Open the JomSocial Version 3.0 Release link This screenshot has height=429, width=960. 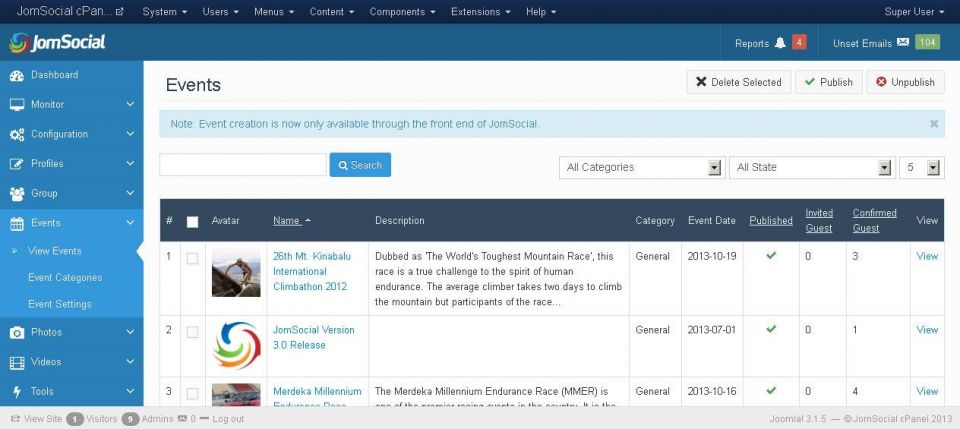(313, 337)
